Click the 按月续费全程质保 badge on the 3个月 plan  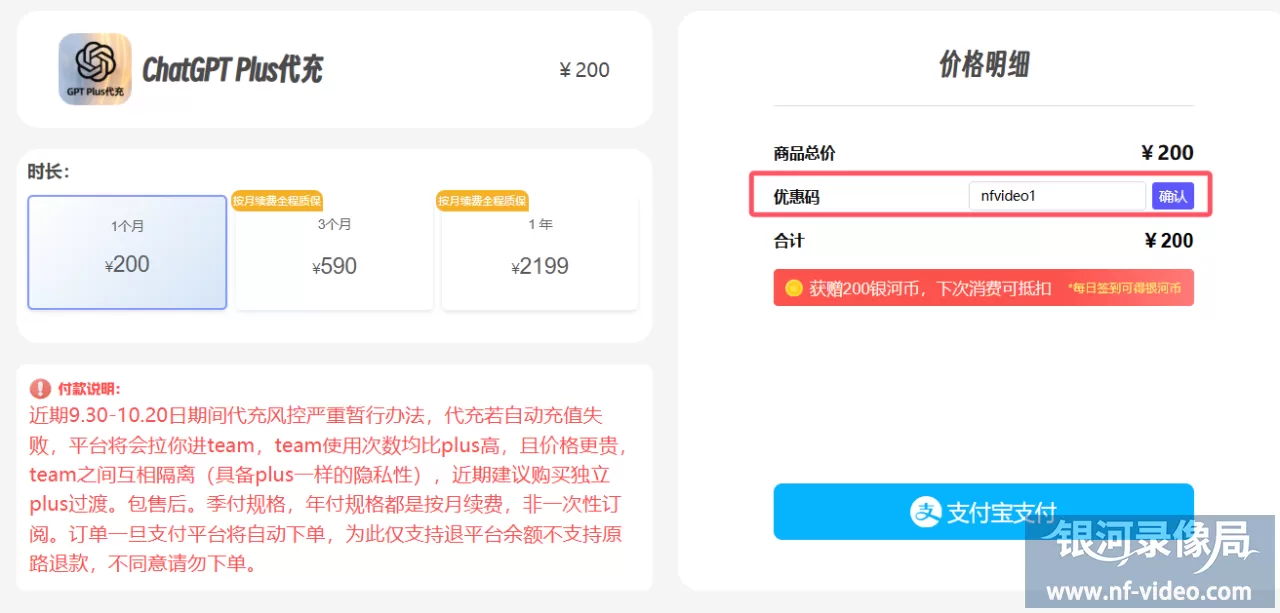[277, 200]
